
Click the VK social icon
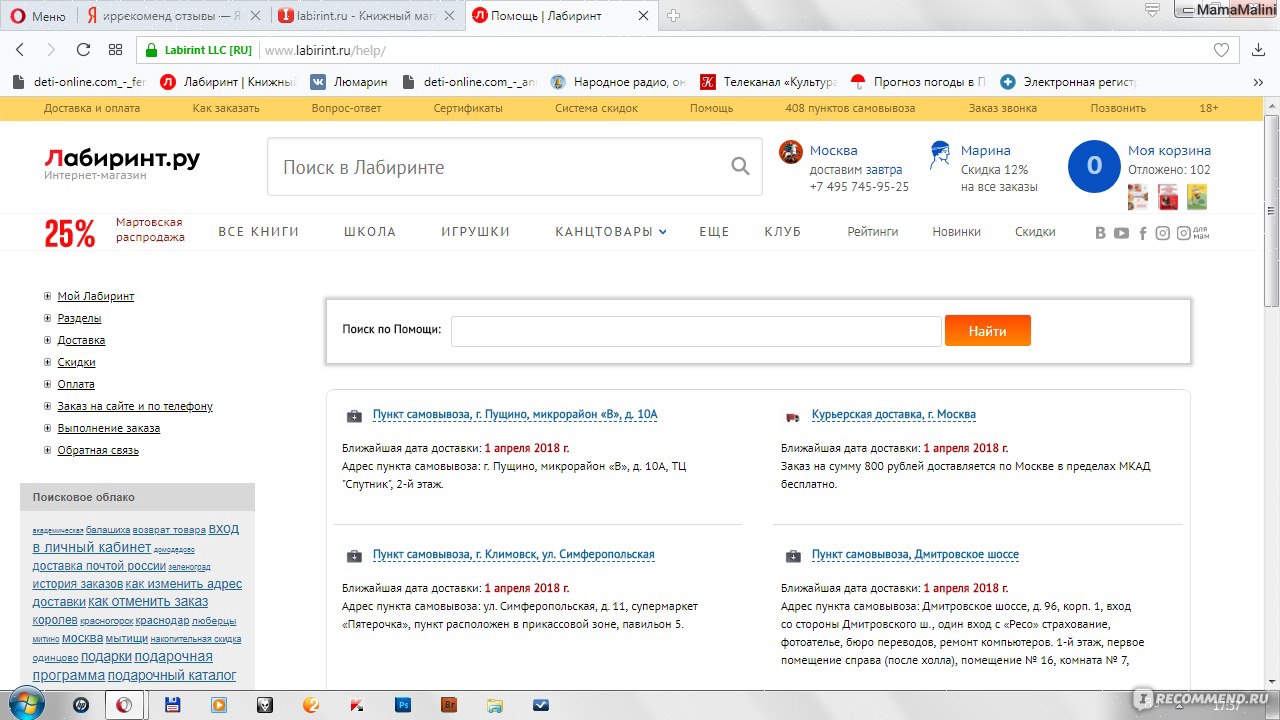pos(1100,233)
